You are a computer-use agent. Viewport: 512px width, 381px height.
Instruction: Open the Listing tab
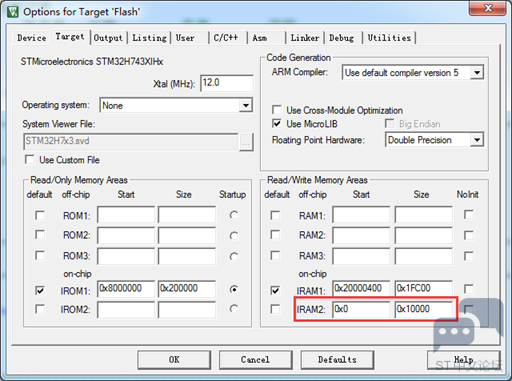[x=149, y=38]
